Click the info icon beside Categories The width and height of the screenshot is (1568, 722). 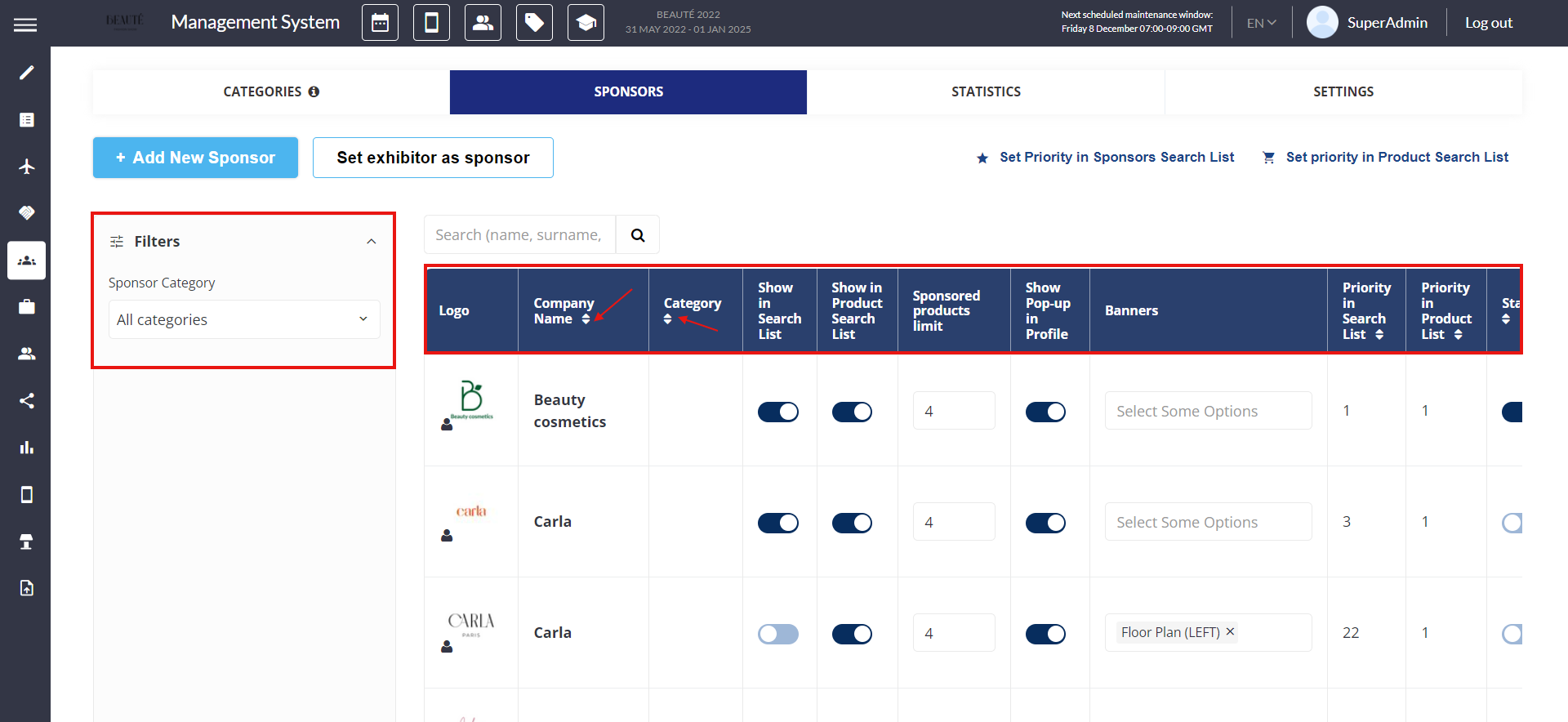314,91
